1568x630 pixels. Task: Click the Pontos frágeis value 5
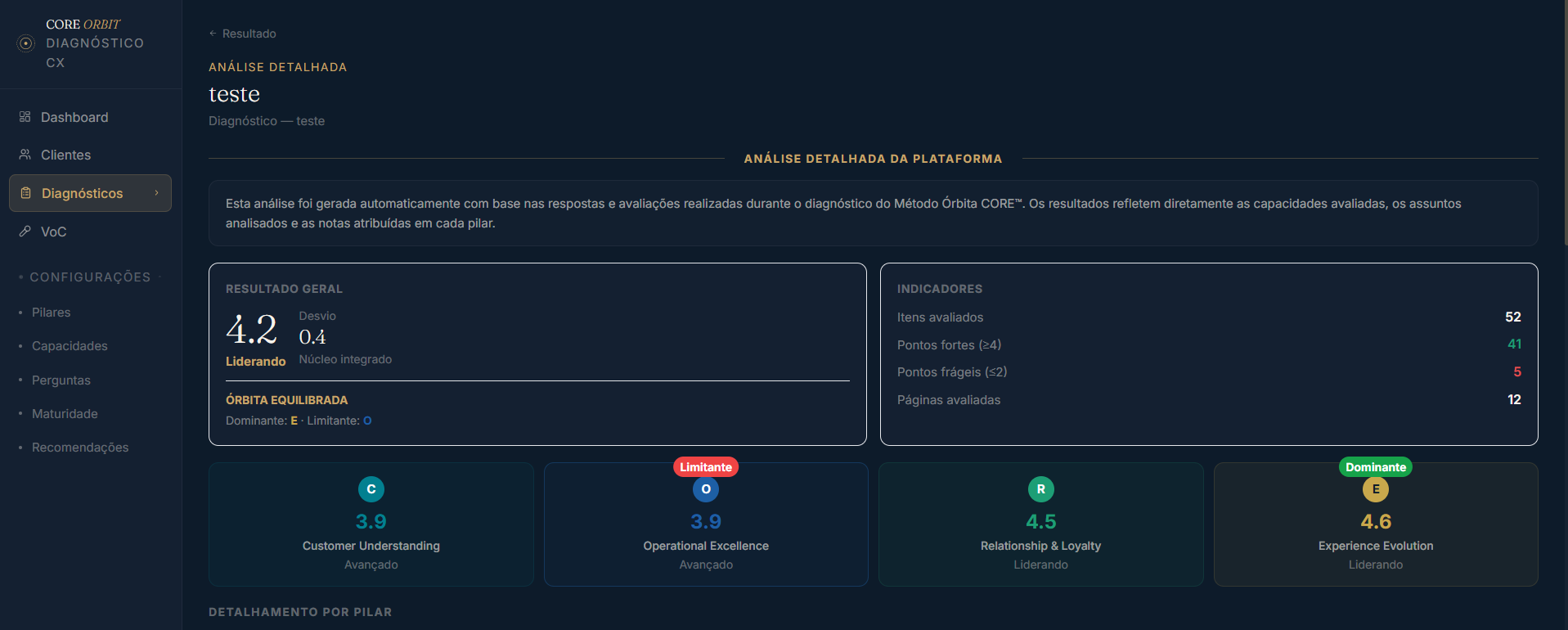(x=1517, y=372)
